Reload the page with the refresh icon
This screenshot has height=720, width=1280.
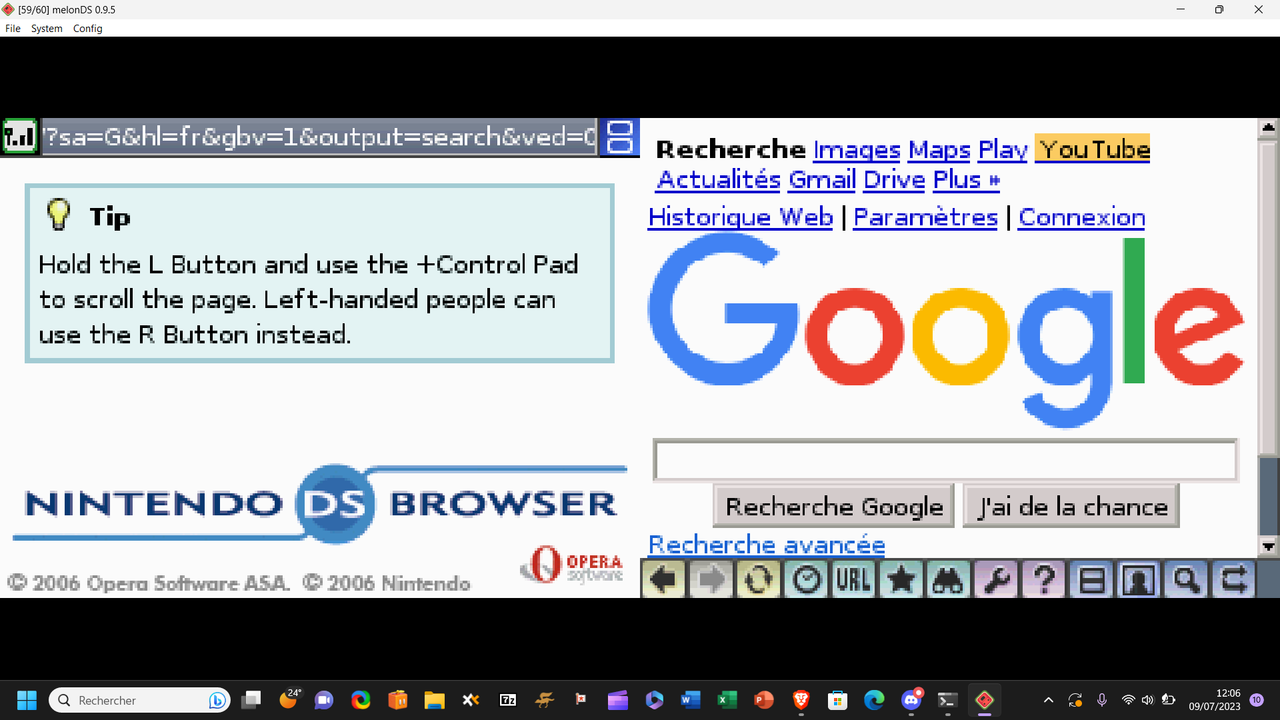pyautogui.click(x=758, y=579)
